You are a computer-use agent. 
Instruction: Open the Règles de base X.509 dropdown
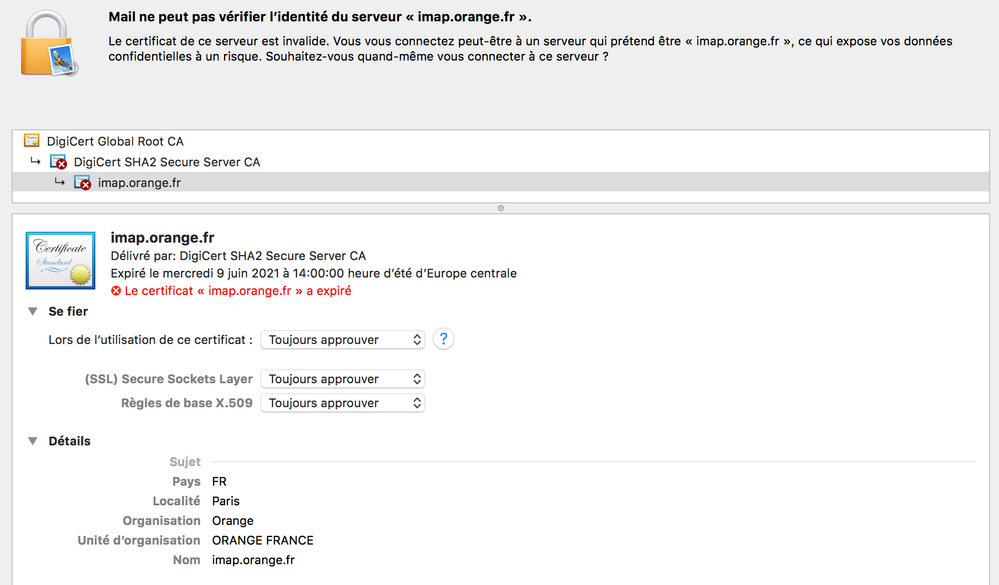tap(342, 403)
